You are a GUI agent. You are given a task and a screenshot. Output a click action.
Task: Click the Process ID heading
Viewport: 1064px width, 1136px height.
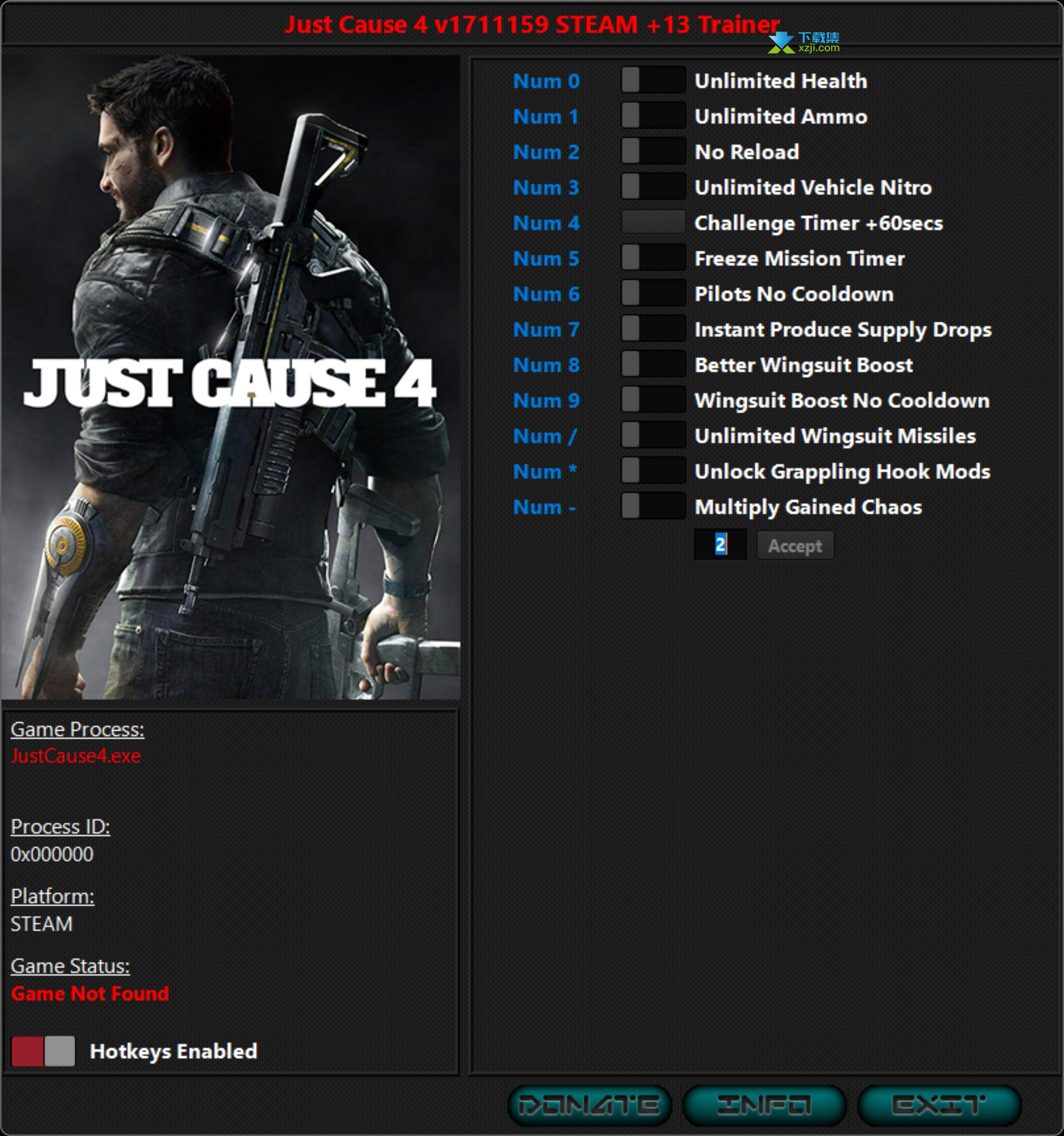[x=60, y=826]
